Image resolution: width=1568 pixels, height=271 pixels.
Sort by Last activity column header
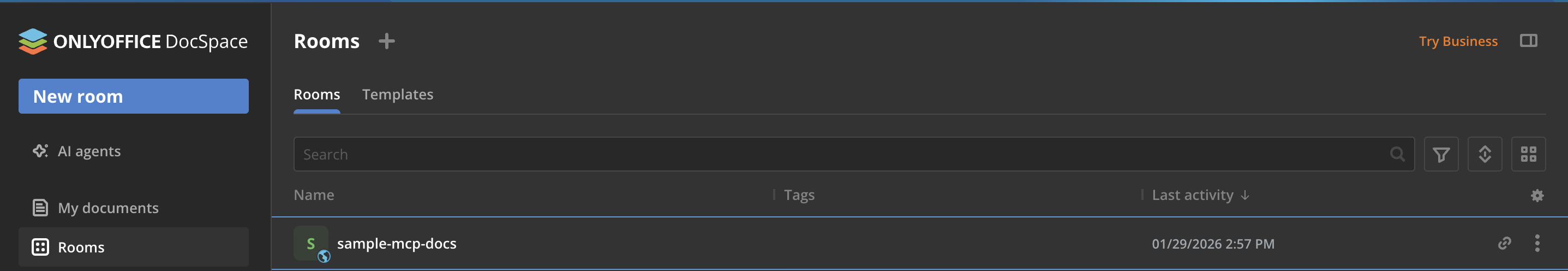point(1193,196)
